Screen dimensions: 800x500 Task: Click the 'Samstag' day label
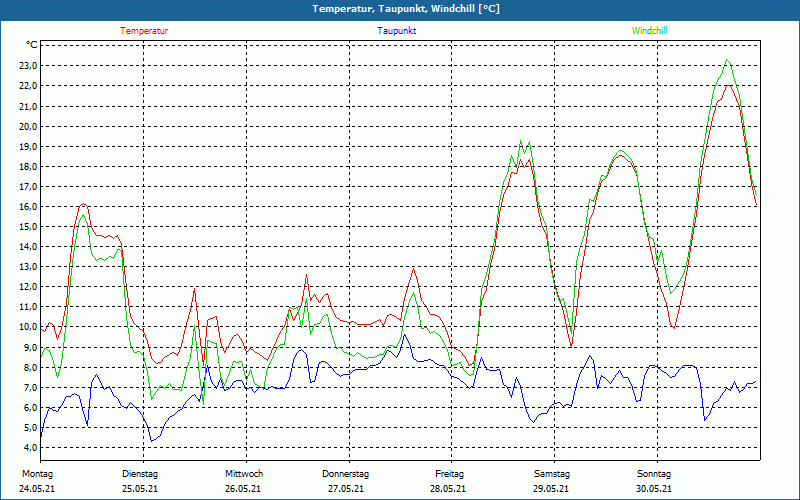tap(552, 474)
